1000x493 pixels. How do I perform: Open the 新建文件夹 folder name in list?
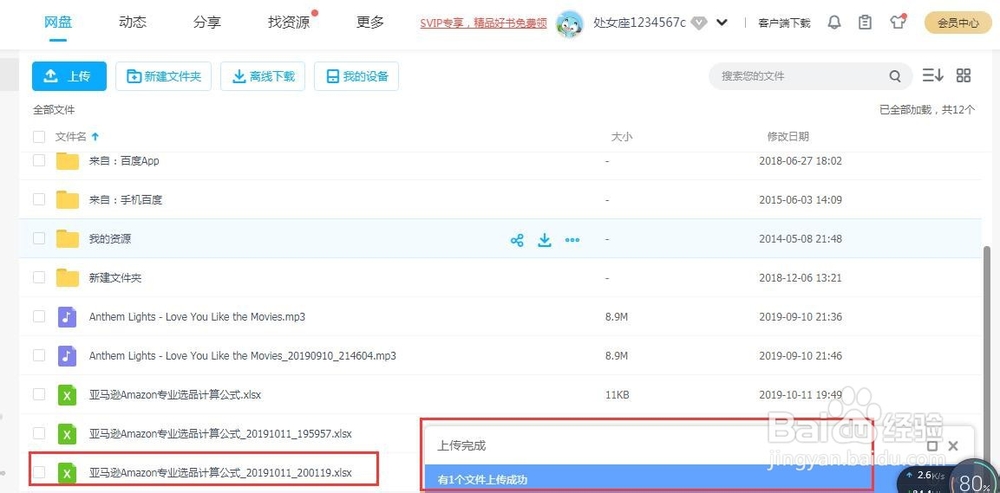tap(115, 278)
